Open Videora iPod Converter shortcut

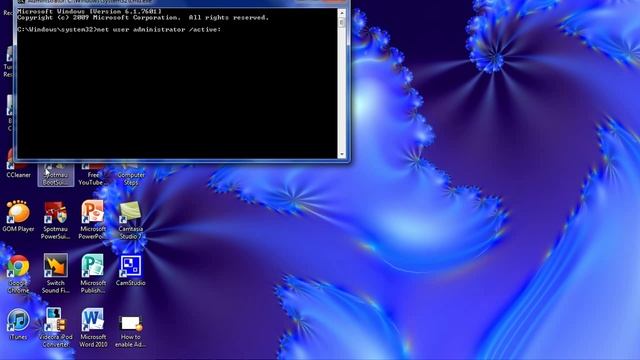click(x=56, y=328)
